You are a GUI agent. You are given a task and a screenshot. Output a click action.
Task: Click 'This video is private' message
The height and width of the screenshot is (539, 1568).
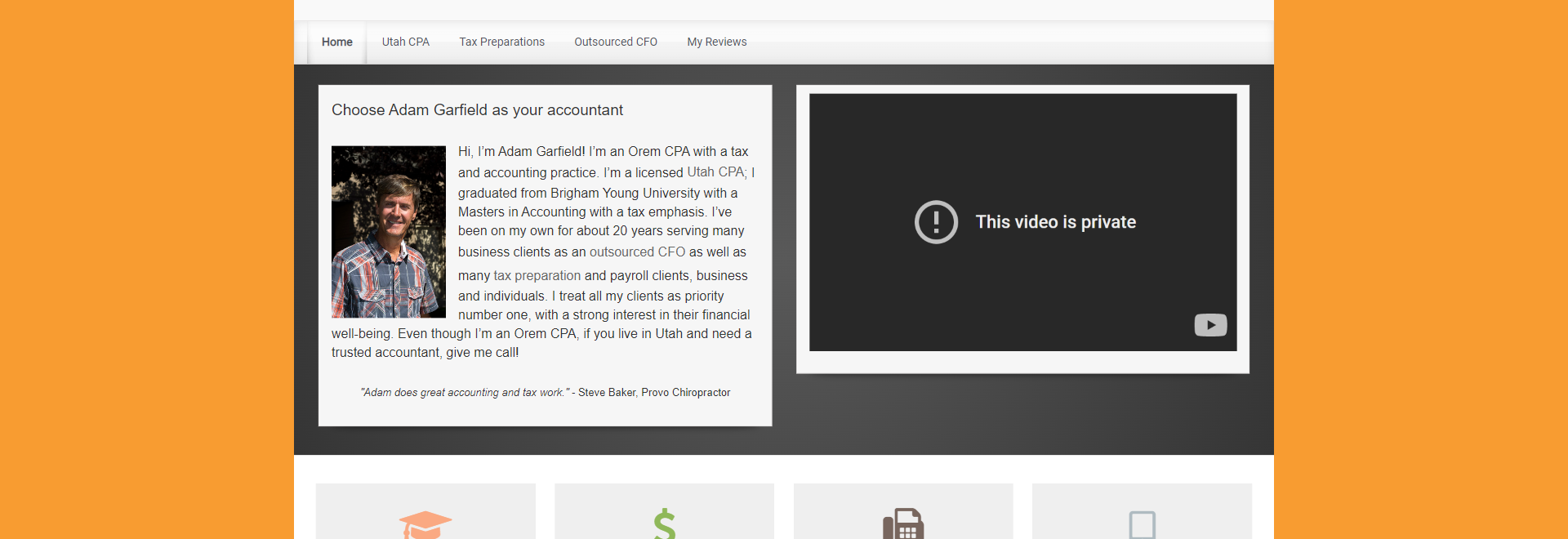[x=1056, y=222]
